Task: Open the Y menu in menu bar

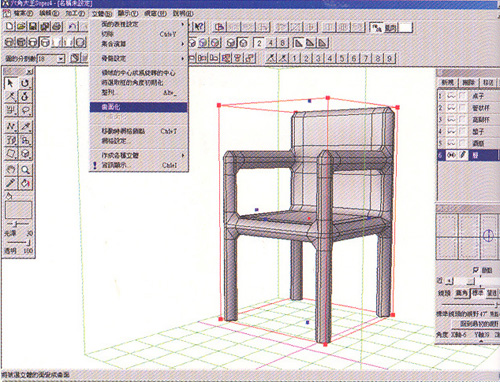Action: (x=128, y=13)
